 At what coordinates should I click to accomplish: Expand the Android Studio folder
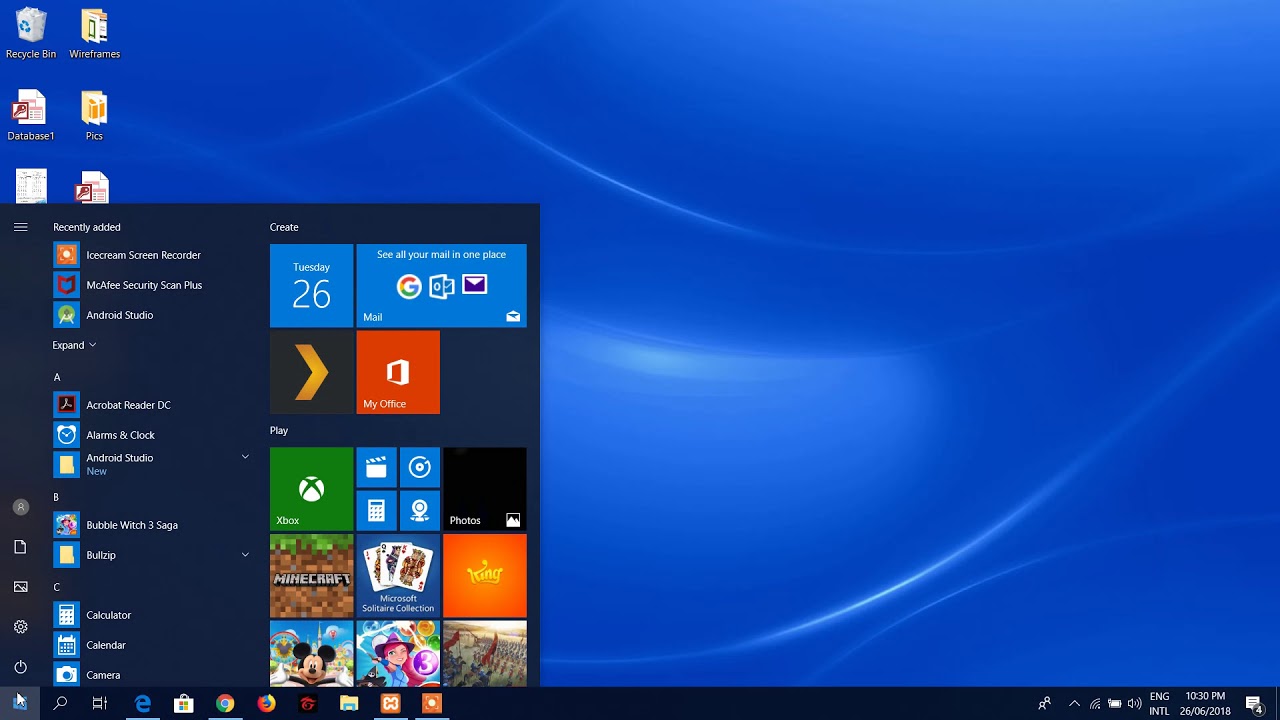click(x=245, y=457)
